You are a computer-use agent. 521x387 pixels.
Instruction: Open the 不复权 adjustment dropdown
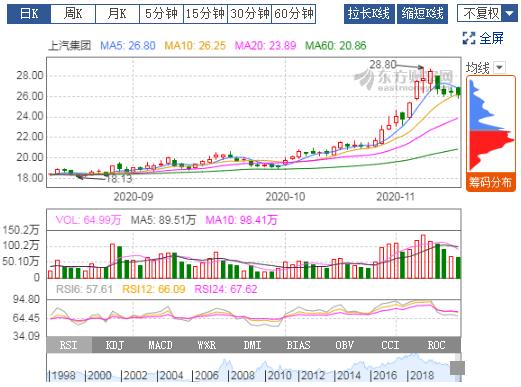509,14
